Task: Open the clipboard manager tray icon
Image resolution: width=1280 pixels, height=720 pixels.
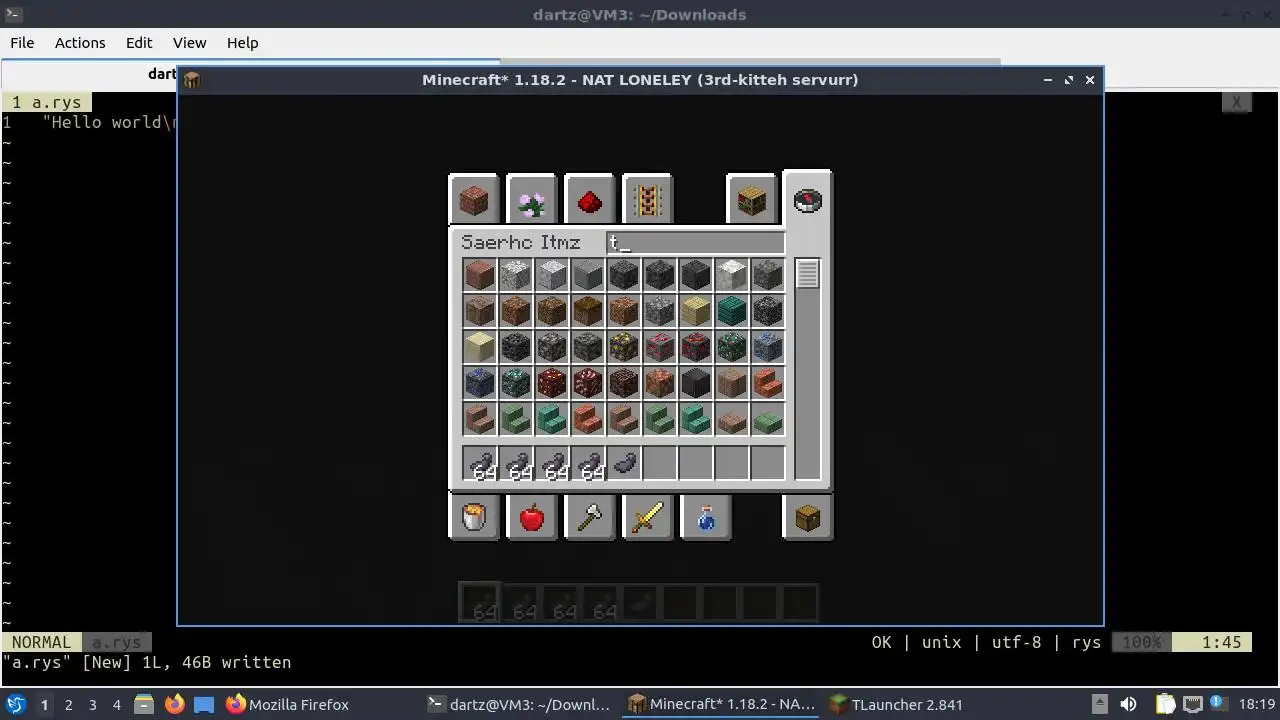Action: point(1166,704)
